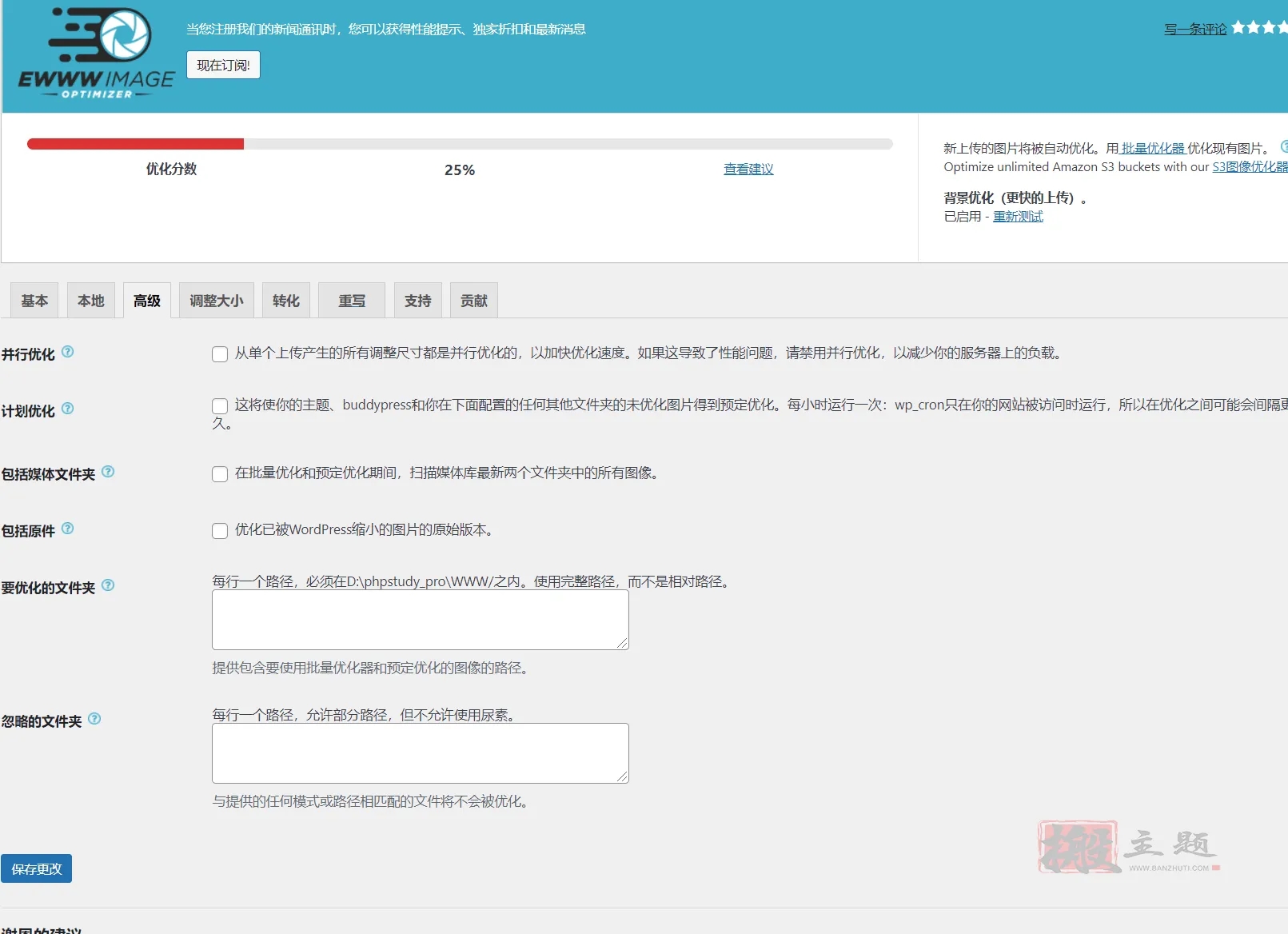Follow the 写一条评论 link
This screenshot has height=934, width=1288.
(x=1194, y=29)
